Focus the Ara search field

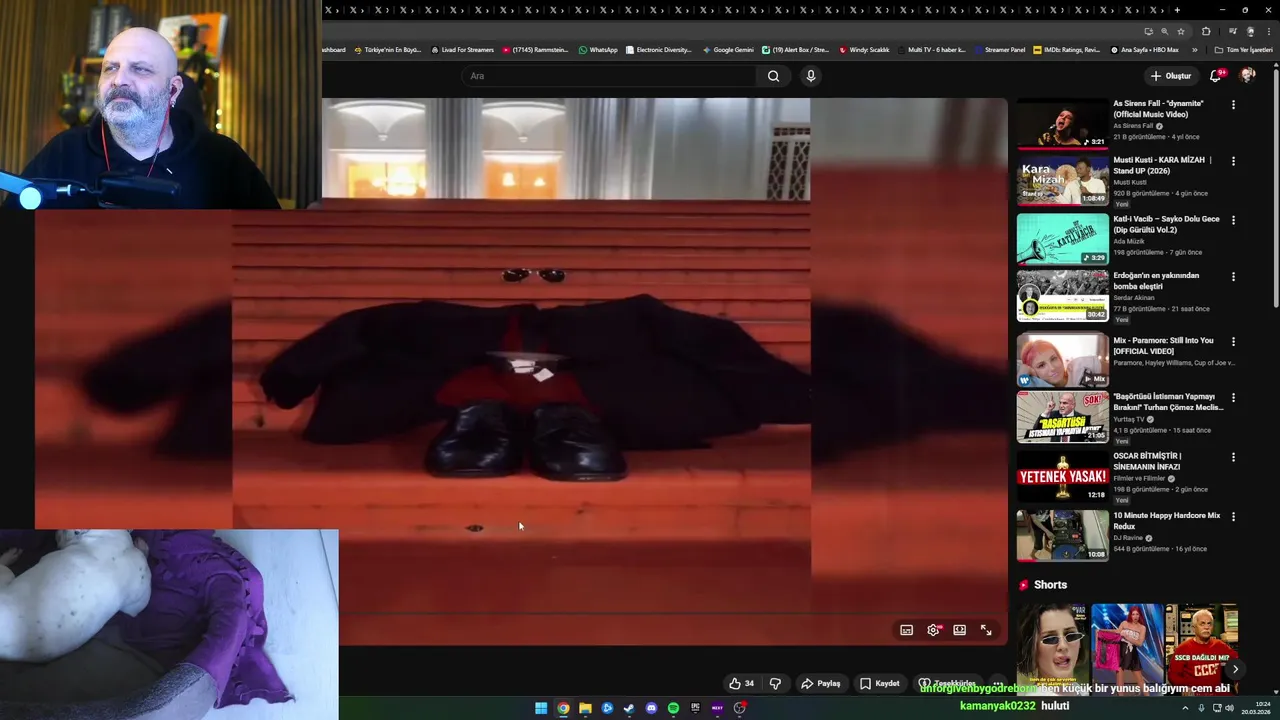point(610,76)
